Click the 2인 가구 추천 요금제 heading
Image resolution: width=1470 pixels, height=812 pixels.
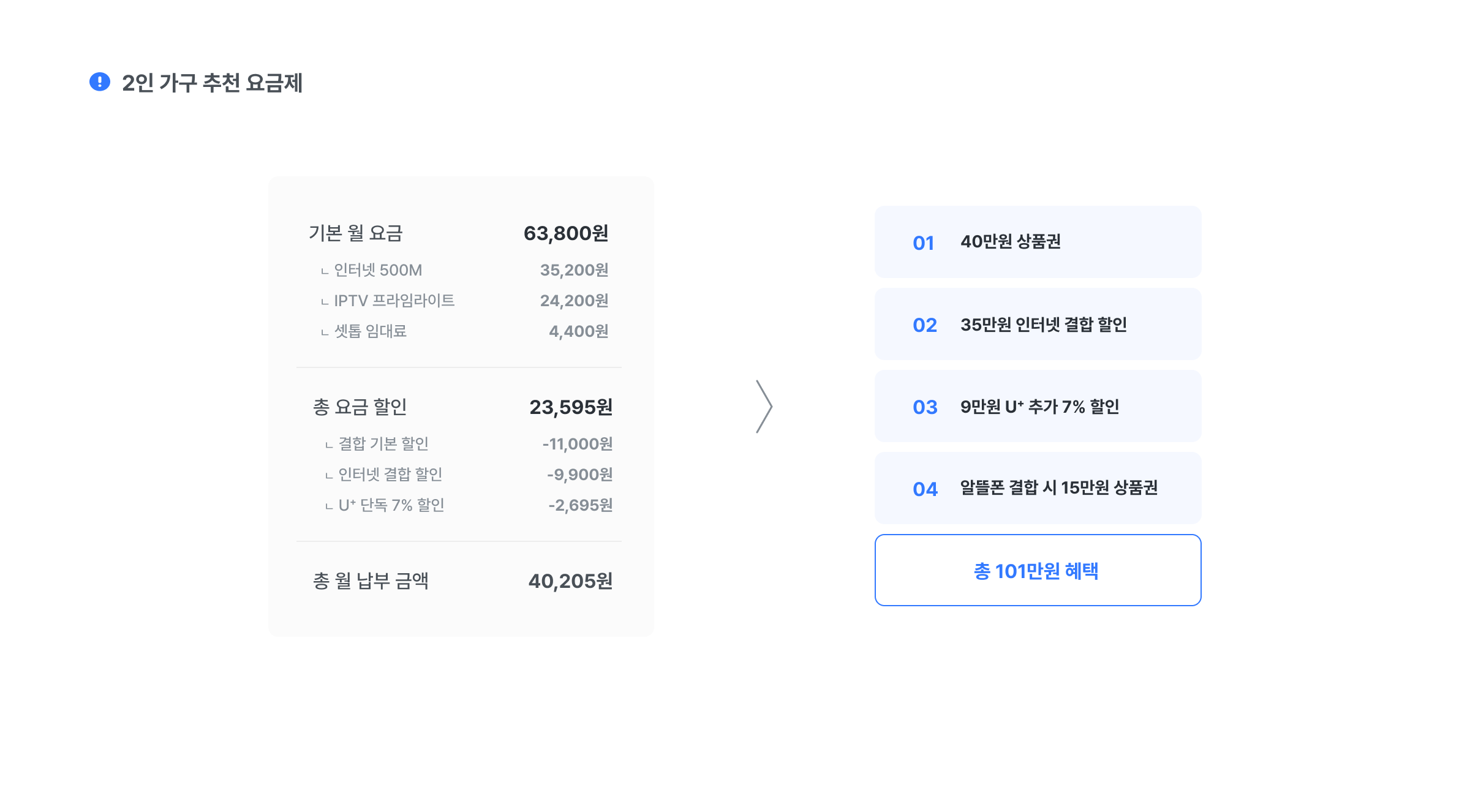(x=212, y=83)
